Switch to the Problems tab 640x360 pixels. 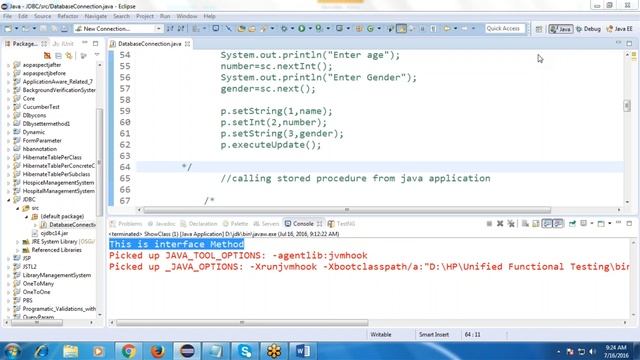tap(126, 224)
